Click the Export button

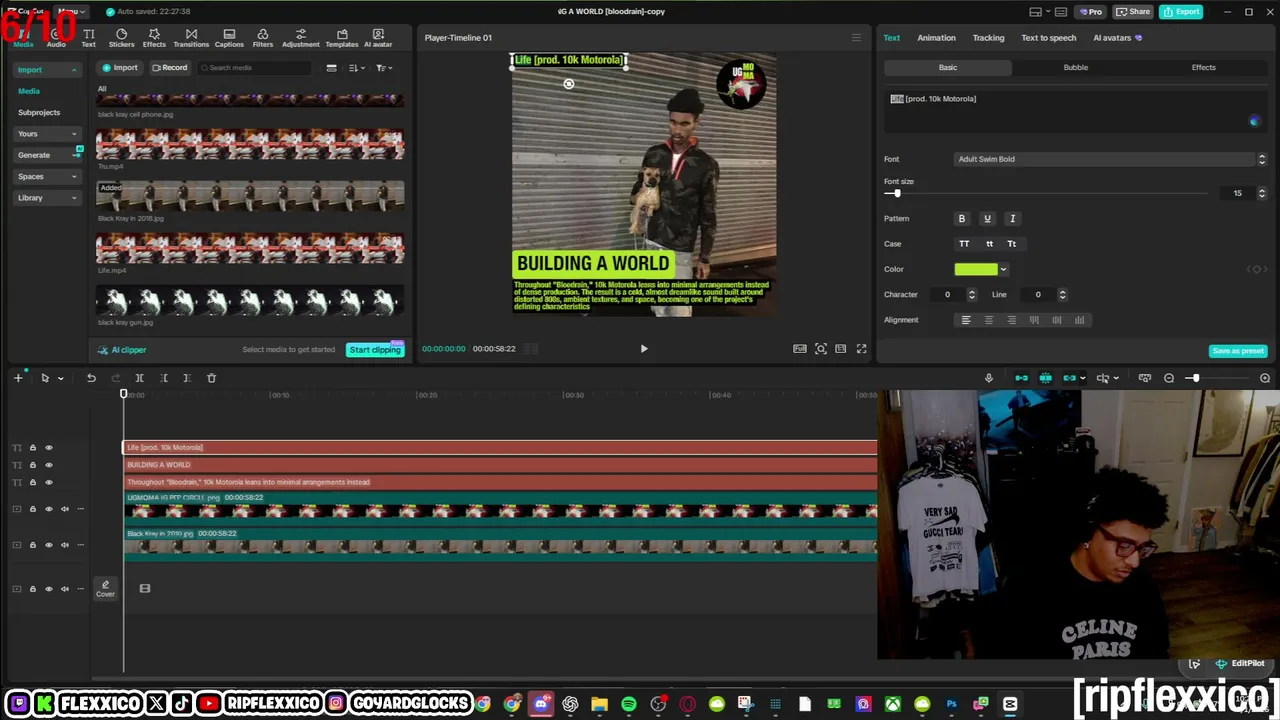click(x=1181, y=12)
